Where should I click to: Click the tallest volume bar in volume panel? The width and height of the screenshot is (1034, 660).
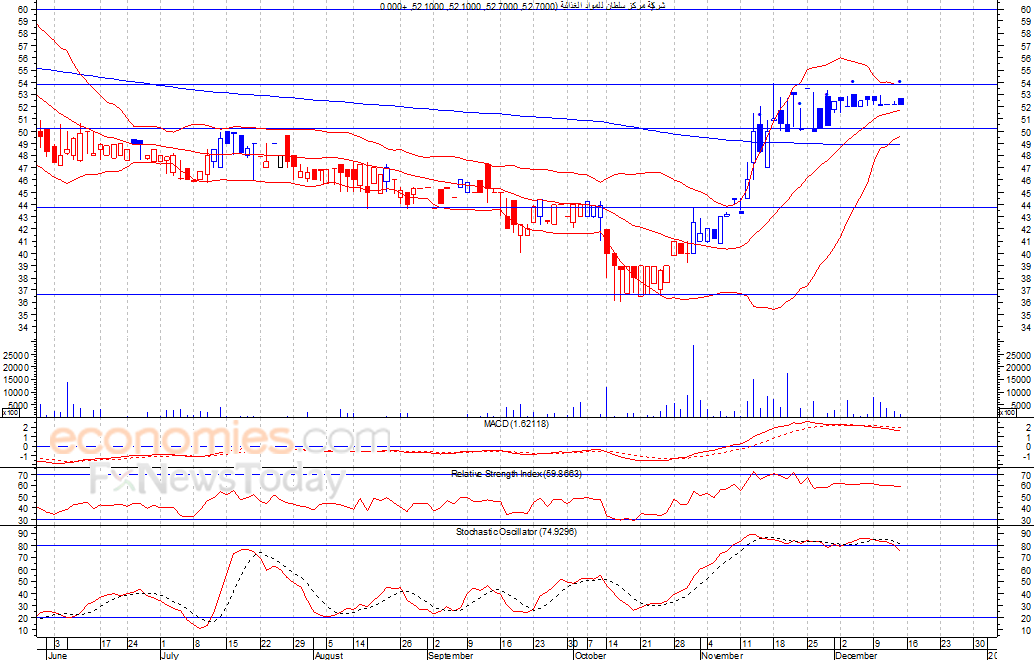tap(692, 381)
